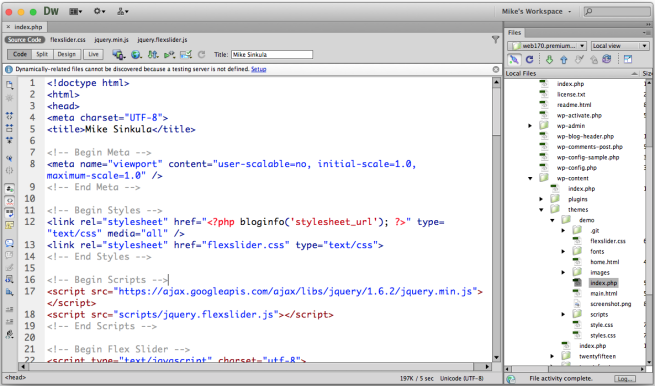The height and width of the screenshot is (386, 655).
Task: Toggle Line Numbers in coding toolbar
Action: tap(9, 189)
